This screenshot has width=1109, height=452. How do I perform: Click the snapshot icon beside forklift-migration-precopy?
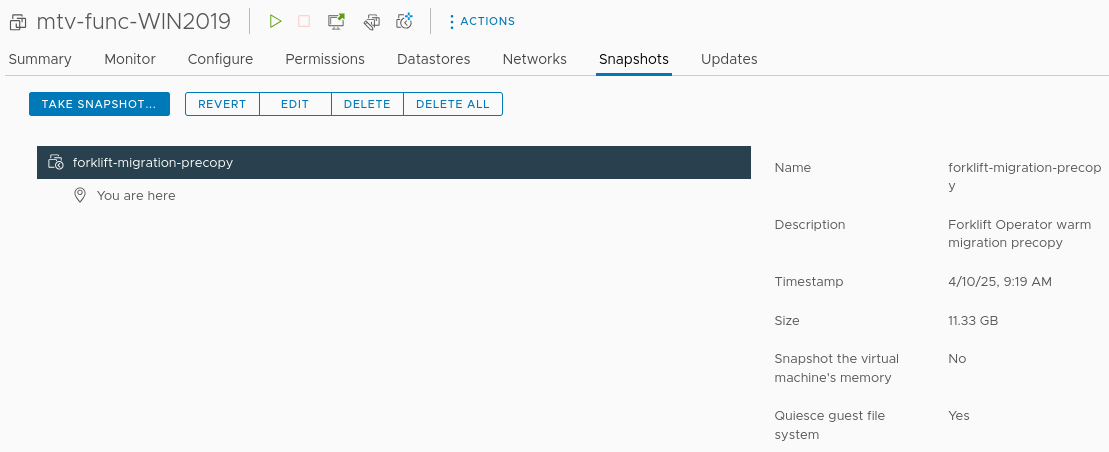[56, 162]
